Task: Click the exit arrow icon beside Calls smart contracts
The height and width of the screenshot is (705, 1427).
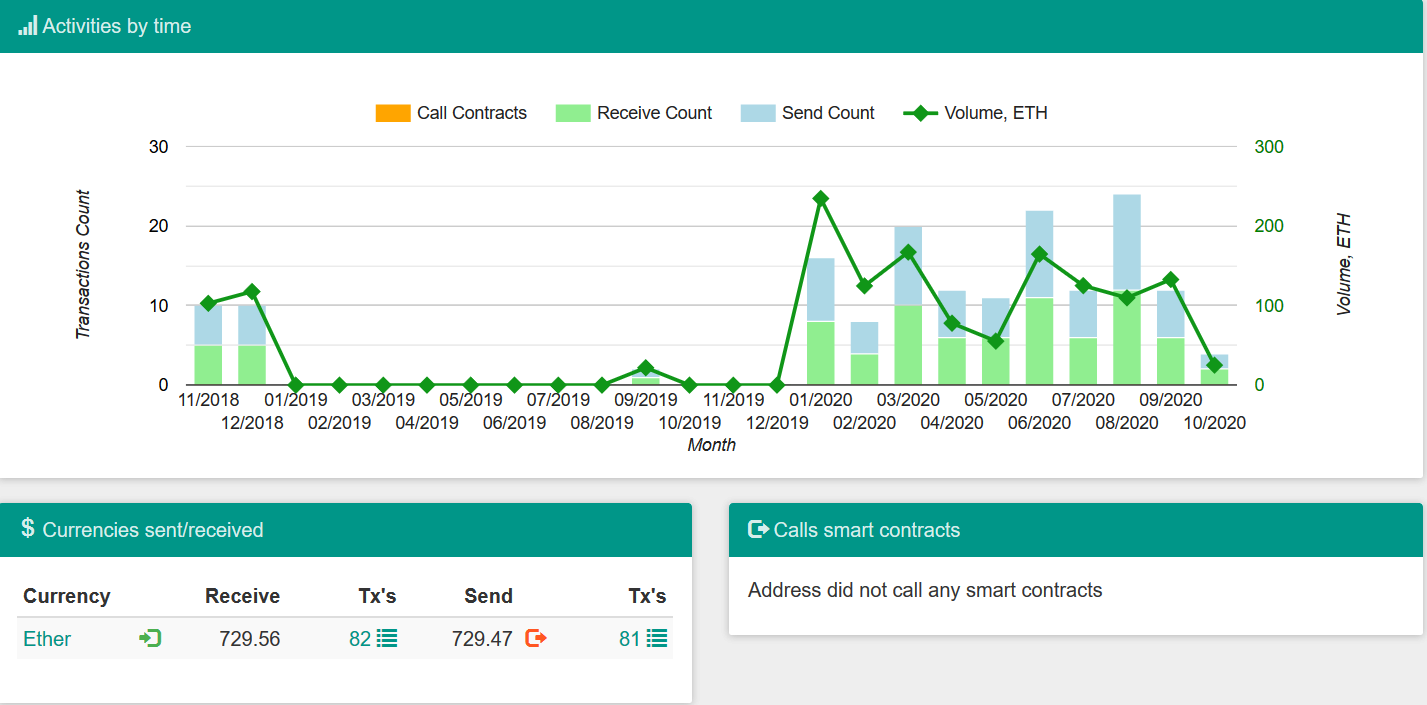Action: (x=758, y=529)
